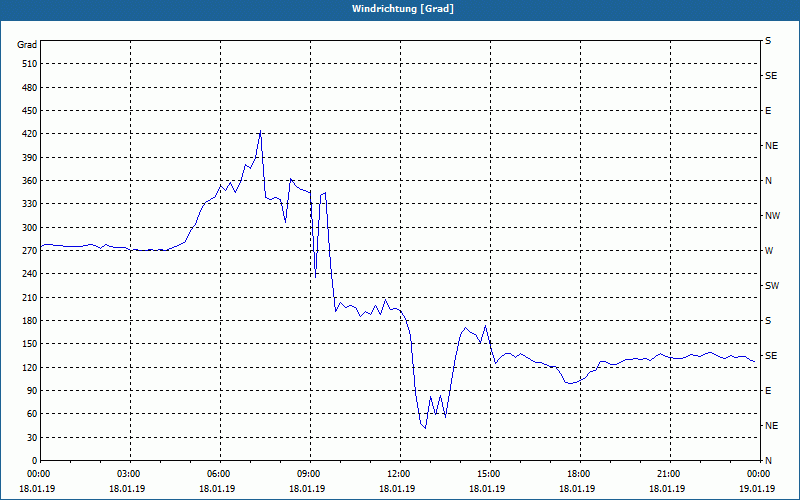Click the 30 degree axis label

33,438
